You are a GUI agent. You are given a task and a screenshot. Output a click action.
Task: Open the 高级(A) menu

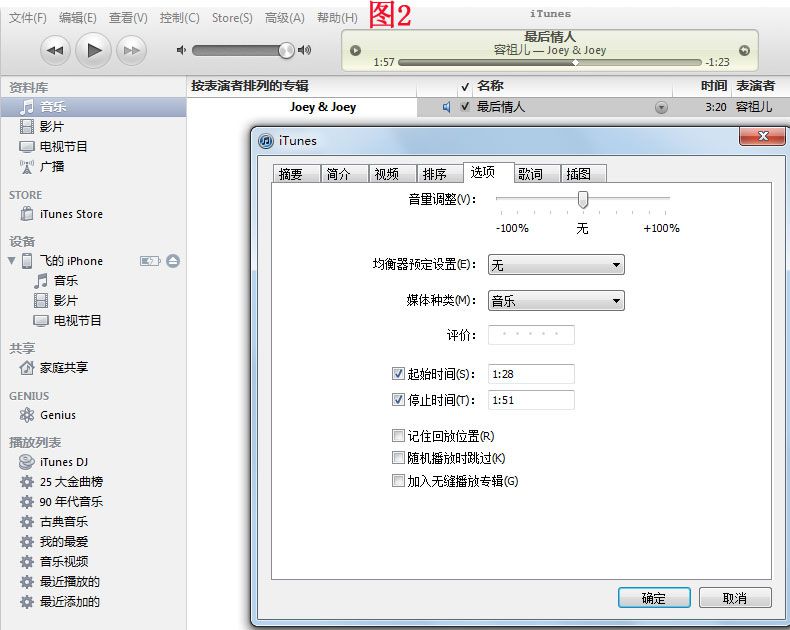pos(285,18)
